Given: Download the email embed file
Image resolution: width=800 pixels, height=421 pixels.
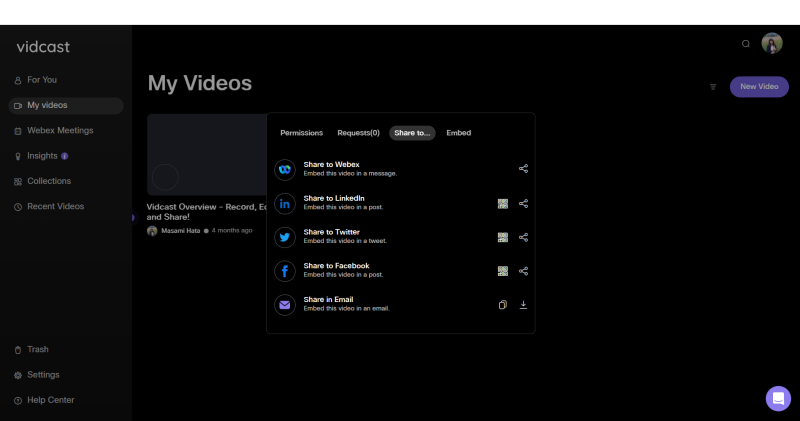Looking at the screenshot, I should [523, 305].
